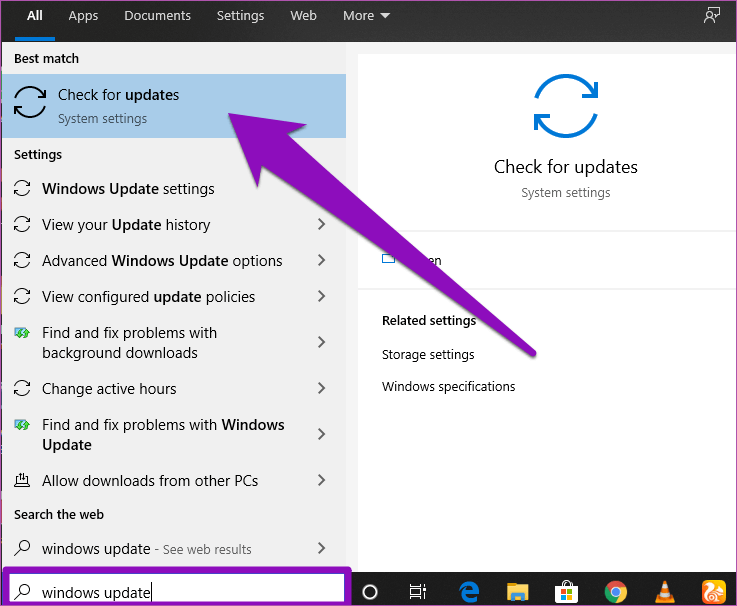The width and height of the screenshot is (737, 606).
Task: Click the magnifier icon beside web results entry
Action: (22, 548)
